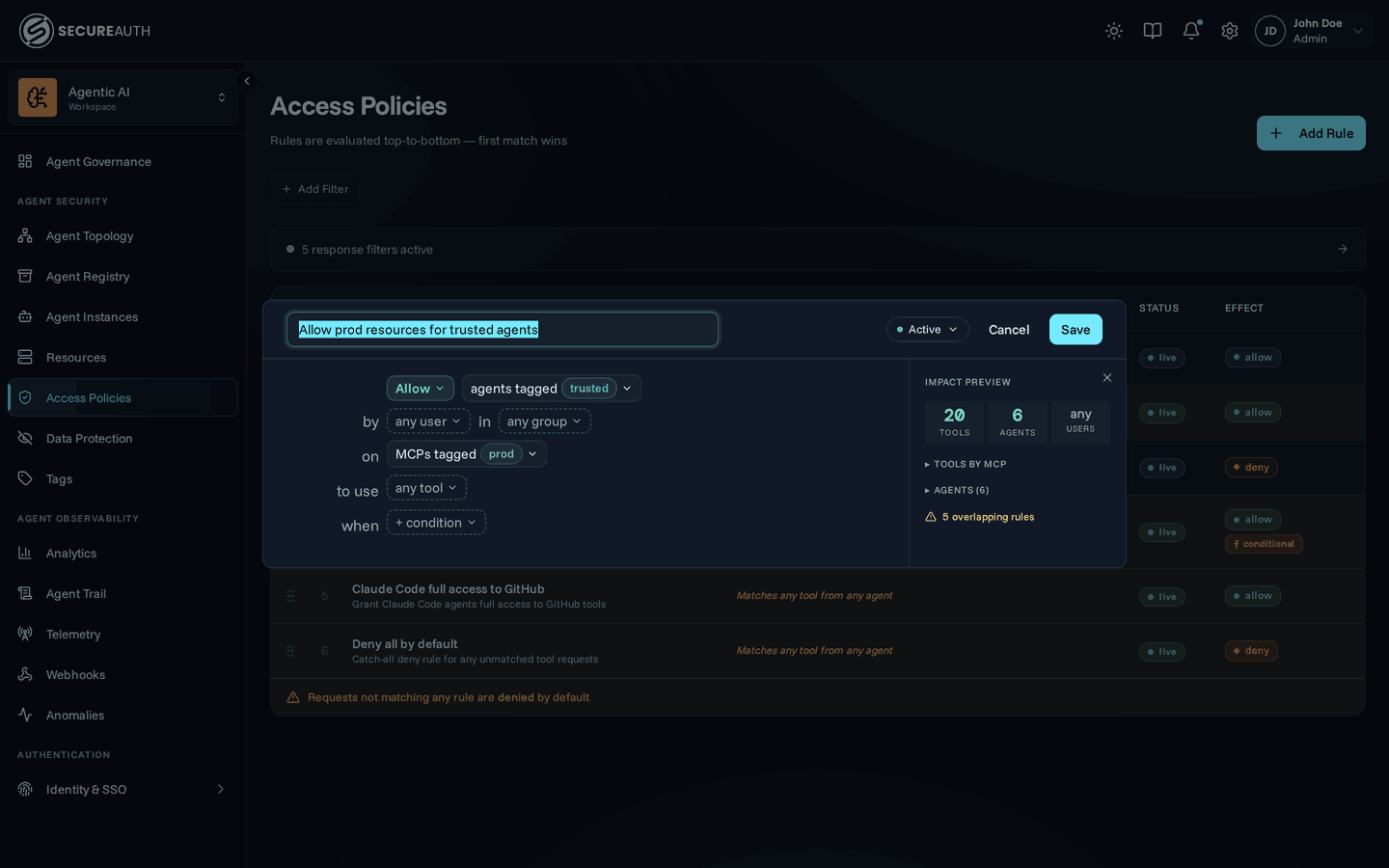Click the Agent Registry icon

tap(25, 276)
